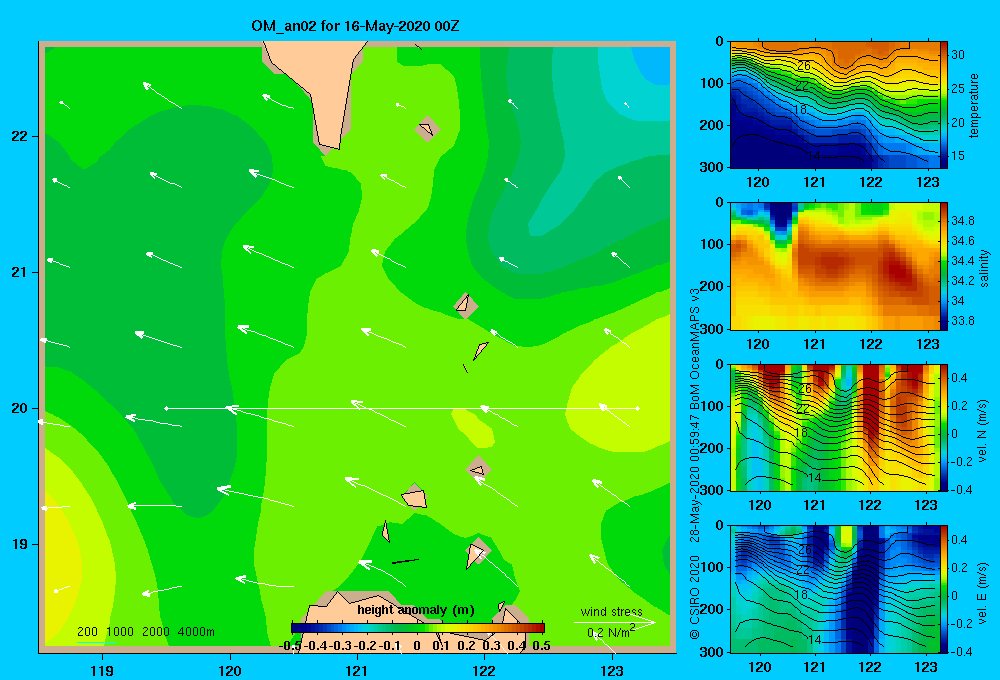The image size is (1000, 680).
Task: Click the '2000' depth contour legend entry
Action: [156, 632]
